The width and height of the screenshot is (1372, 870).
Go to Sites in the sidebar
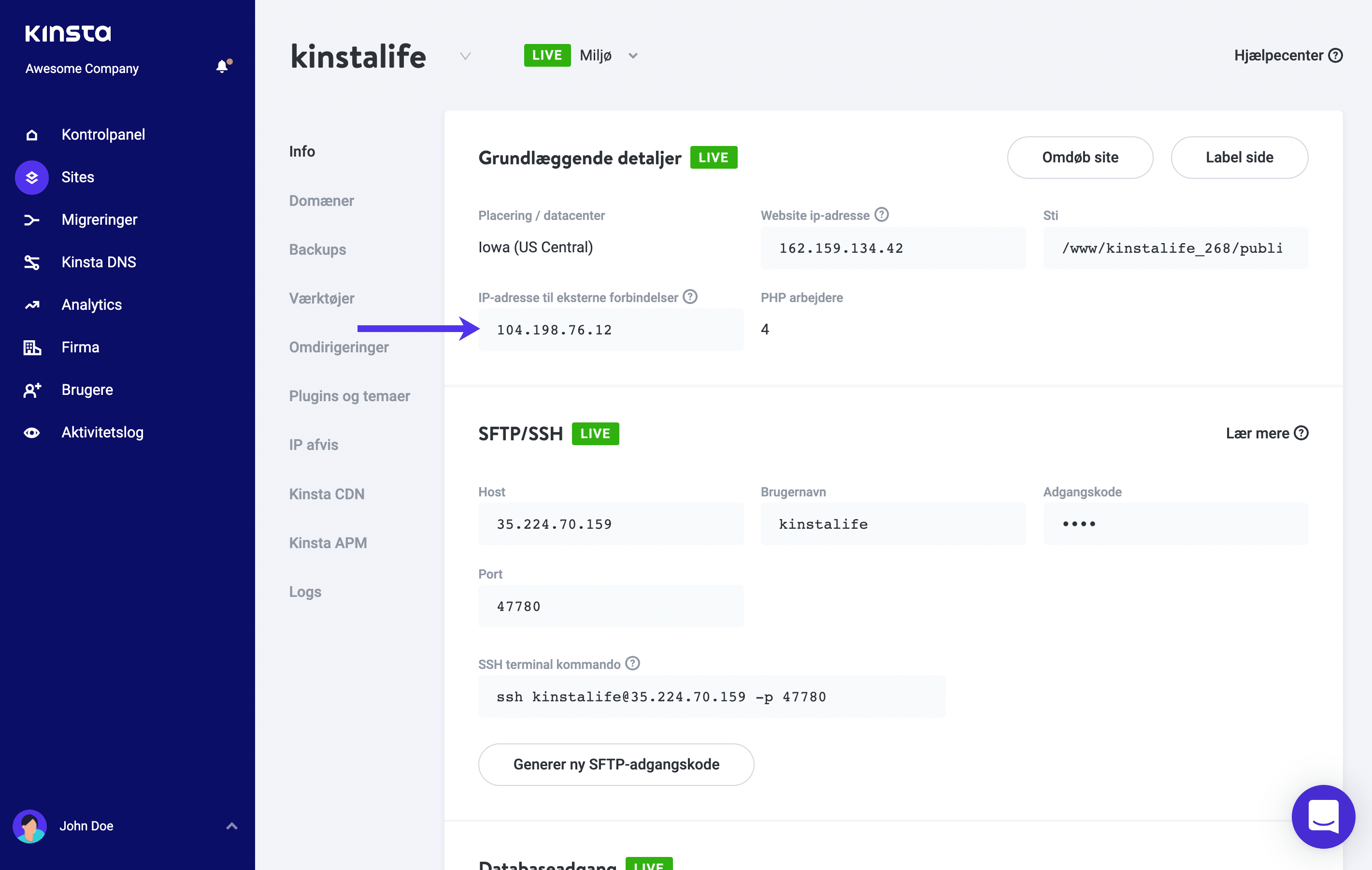click(78, 177)
